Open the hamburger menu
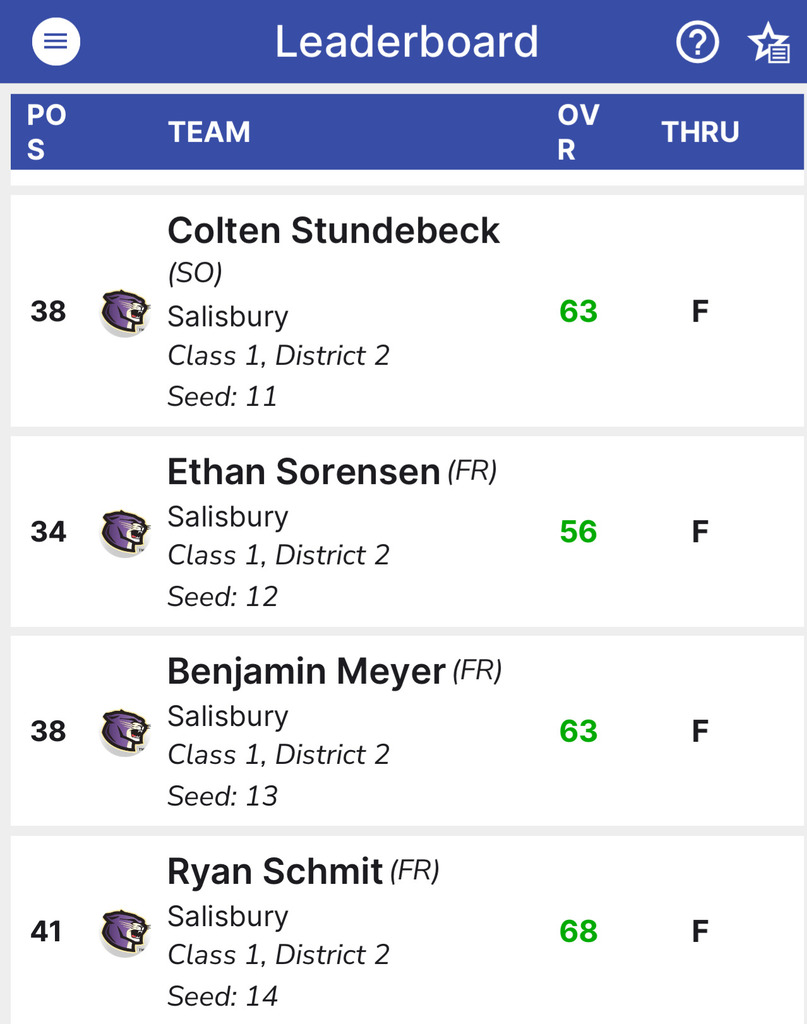 click(x=56, y=42)
